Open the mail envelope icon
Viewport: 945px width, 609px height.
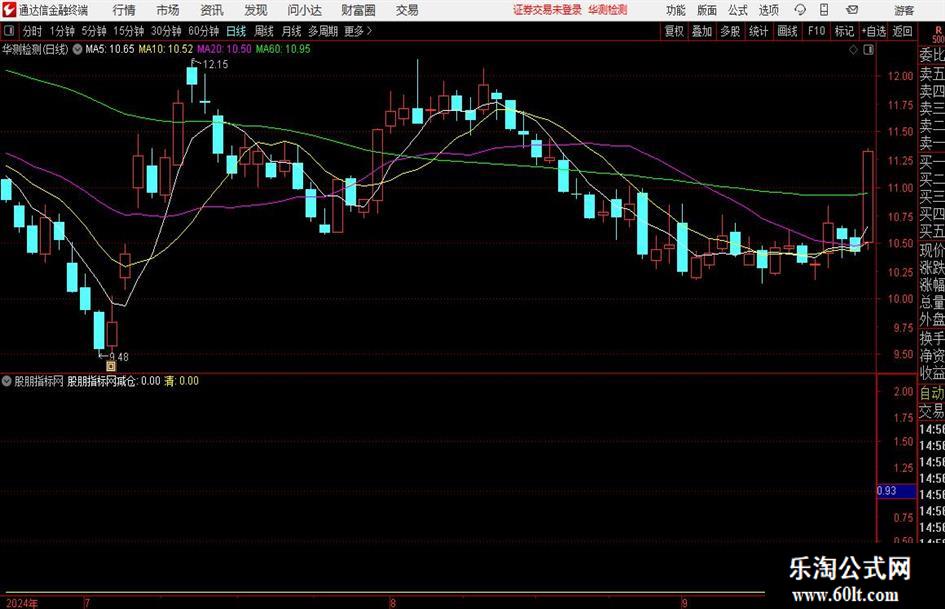point(852,10)
